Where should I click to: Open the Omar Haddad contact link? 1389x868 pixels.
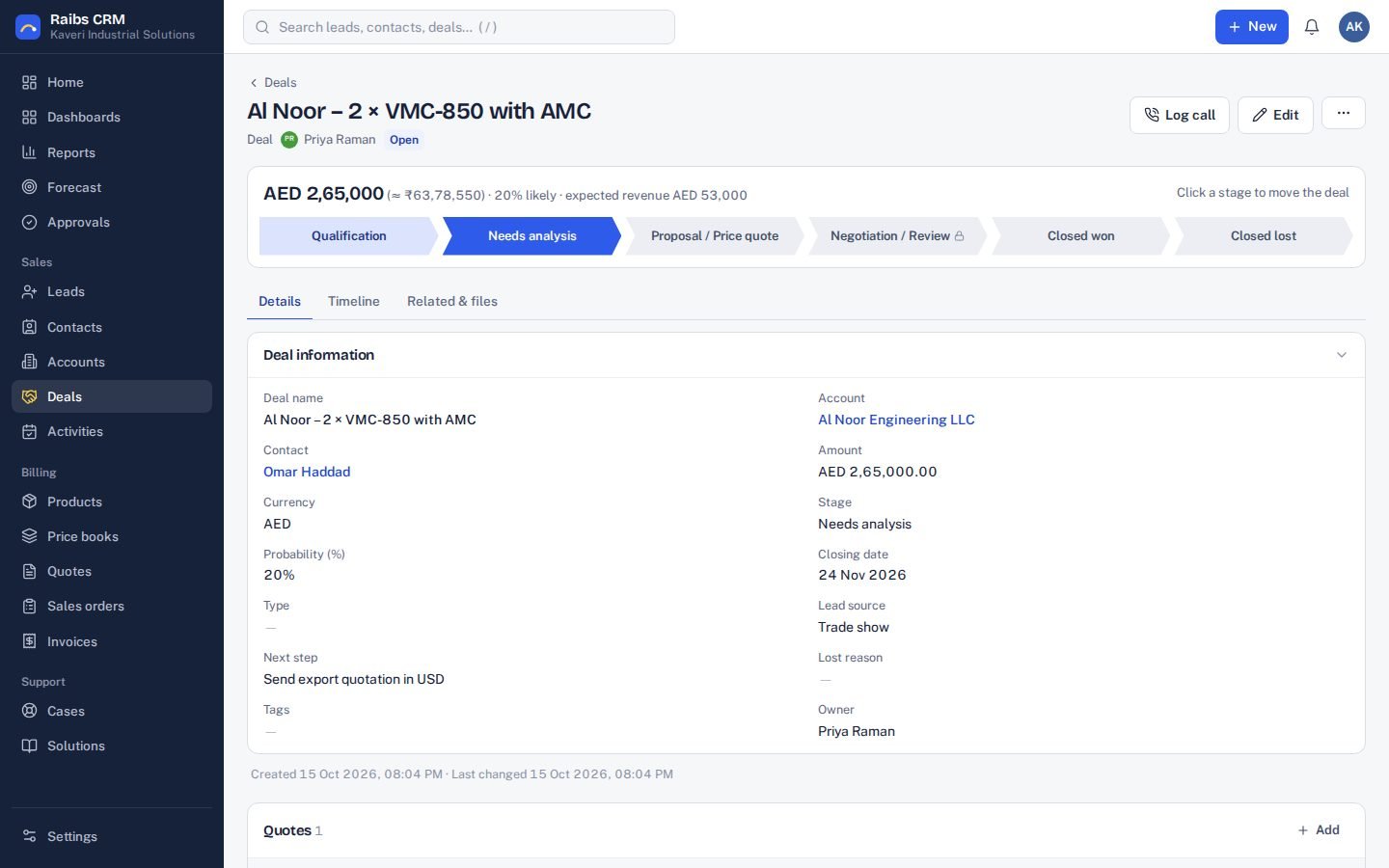307,472
